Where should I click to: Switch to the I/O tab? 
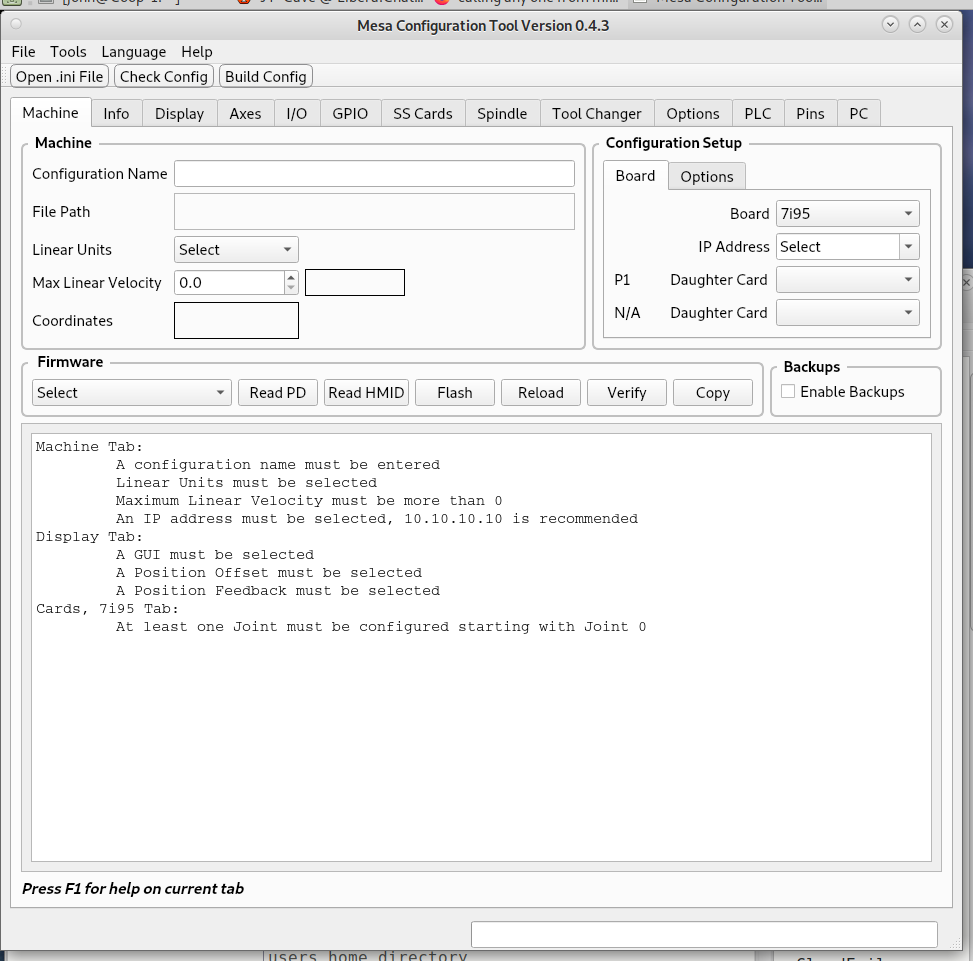tap(297, 114)
